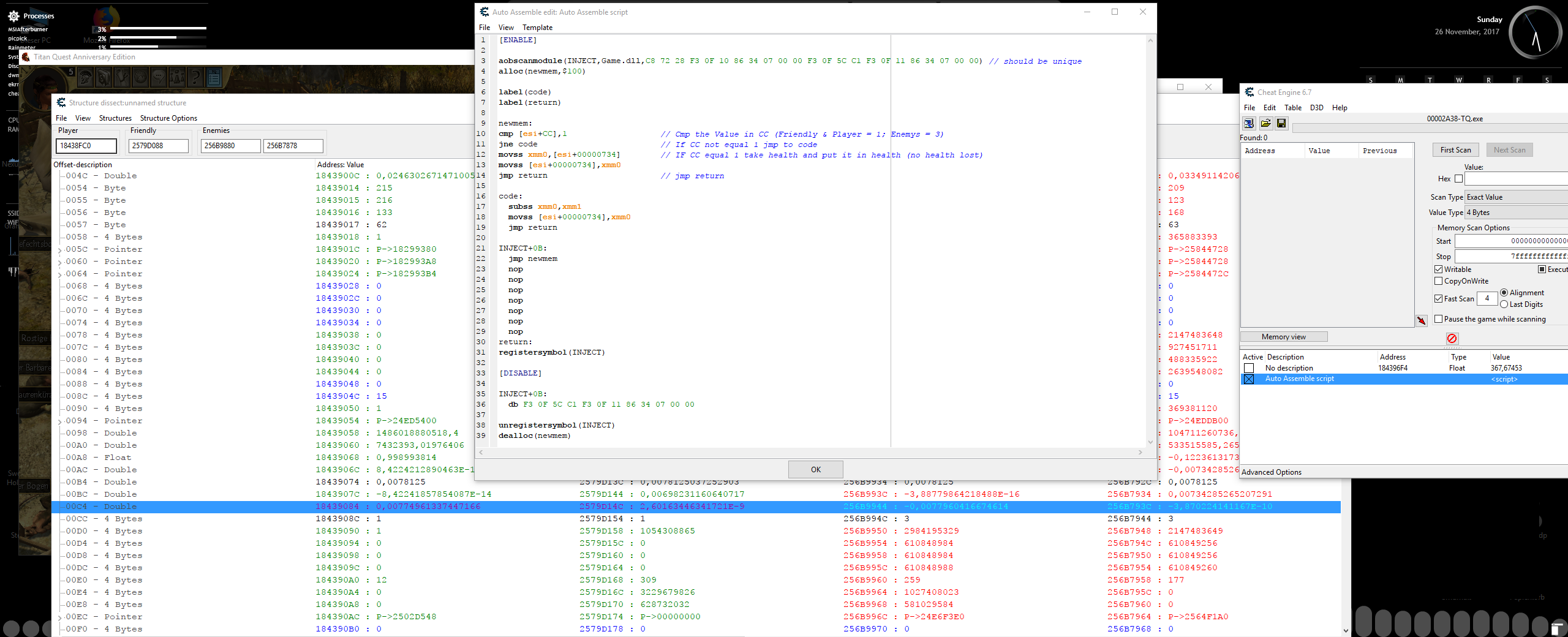1568x637 pixels.
Task: Click the floppy disk save icon
Action: point(1281,124)
